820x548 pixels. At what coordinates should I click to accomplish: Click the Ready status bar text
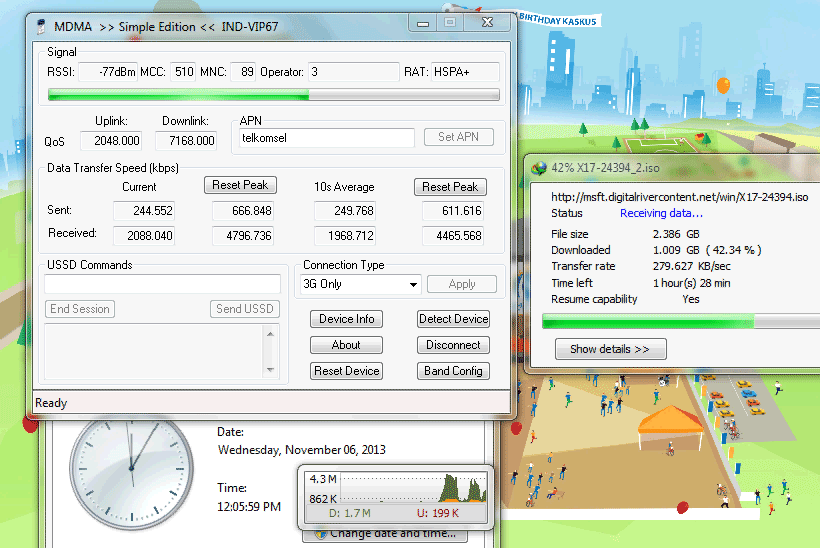tap(51, 403)
